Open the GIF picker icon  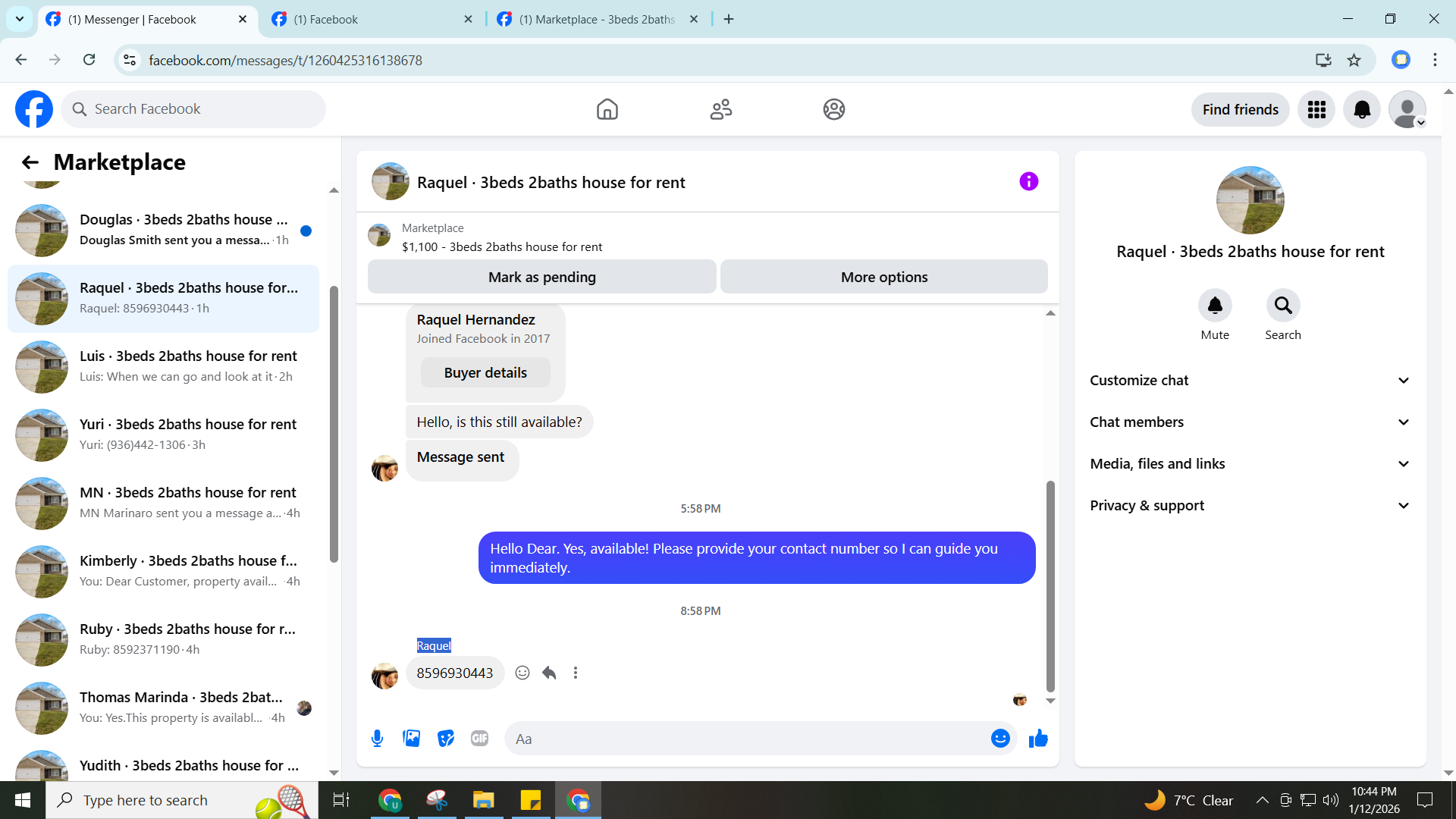coord(479,738)
